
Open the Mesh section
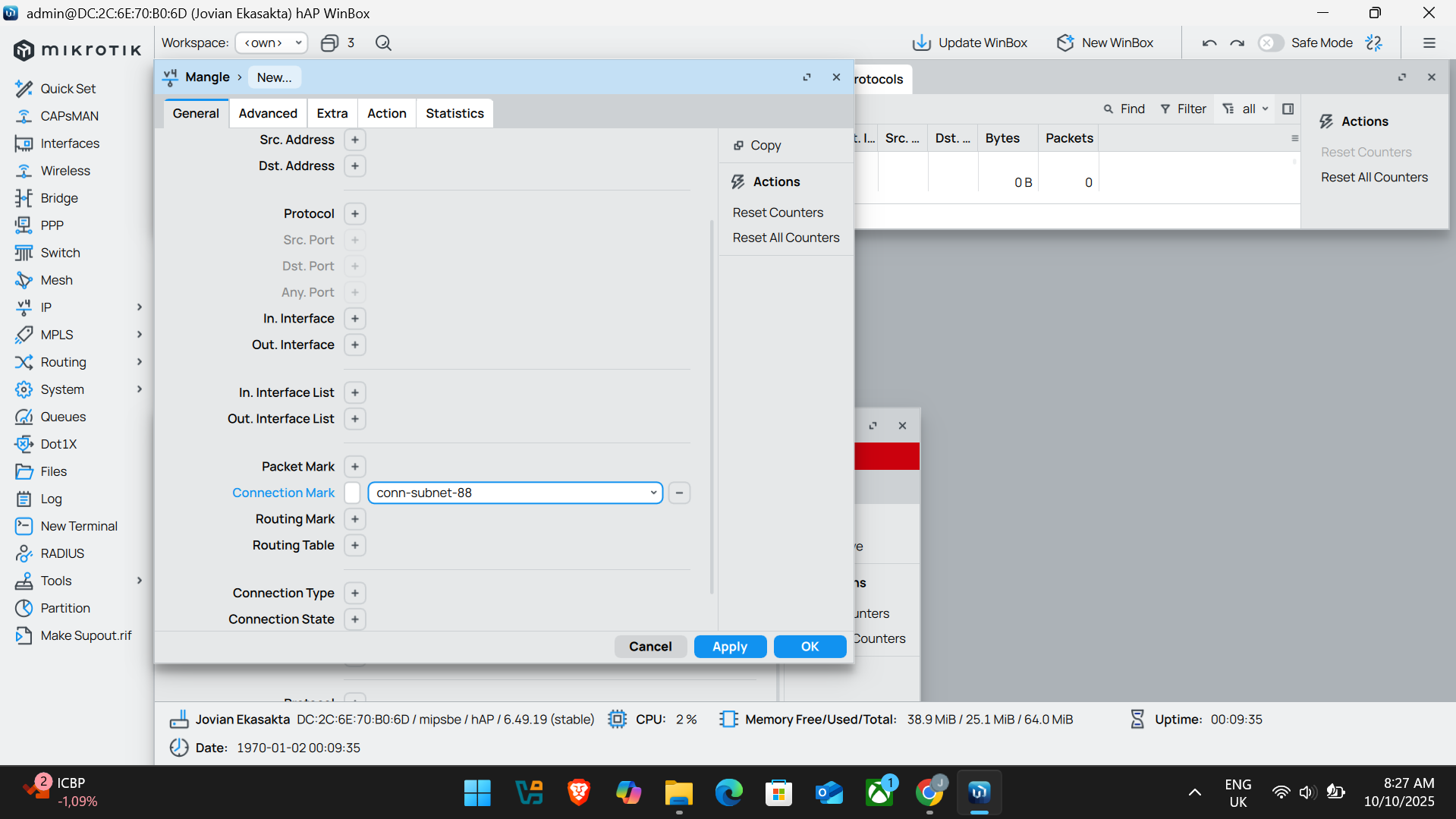56,280
